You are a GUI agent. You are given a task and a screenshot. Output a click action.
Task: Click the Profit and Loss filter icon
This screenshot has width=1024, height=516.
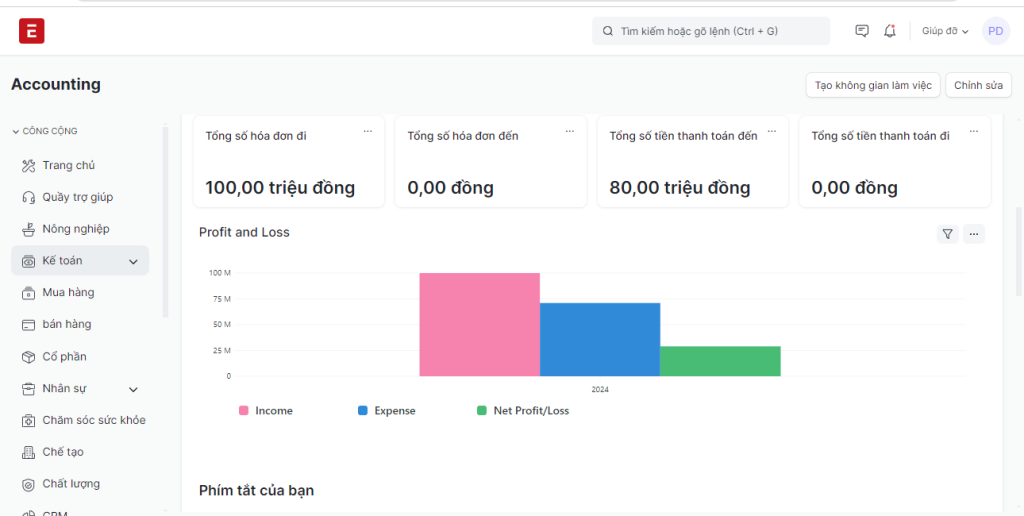[x=947, y=234]
